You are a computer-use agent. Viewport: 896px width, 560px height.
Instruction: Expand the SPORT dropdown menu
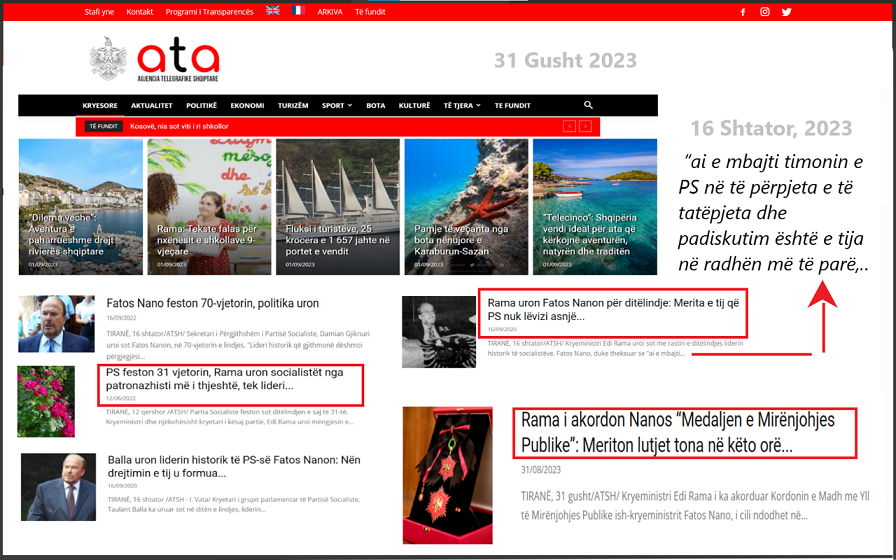pyautogui.click(x=336, y=105)
